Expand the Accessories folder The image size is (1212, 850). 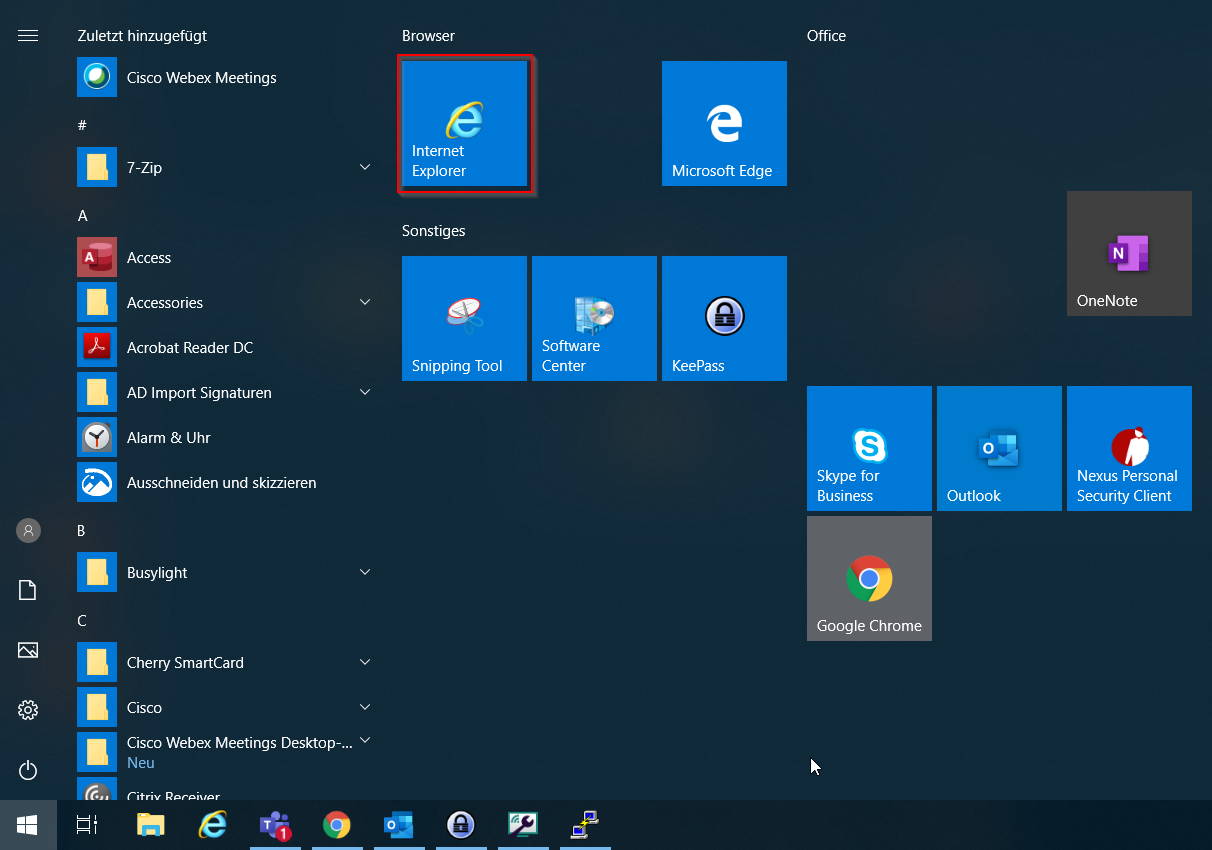(365, 302)
